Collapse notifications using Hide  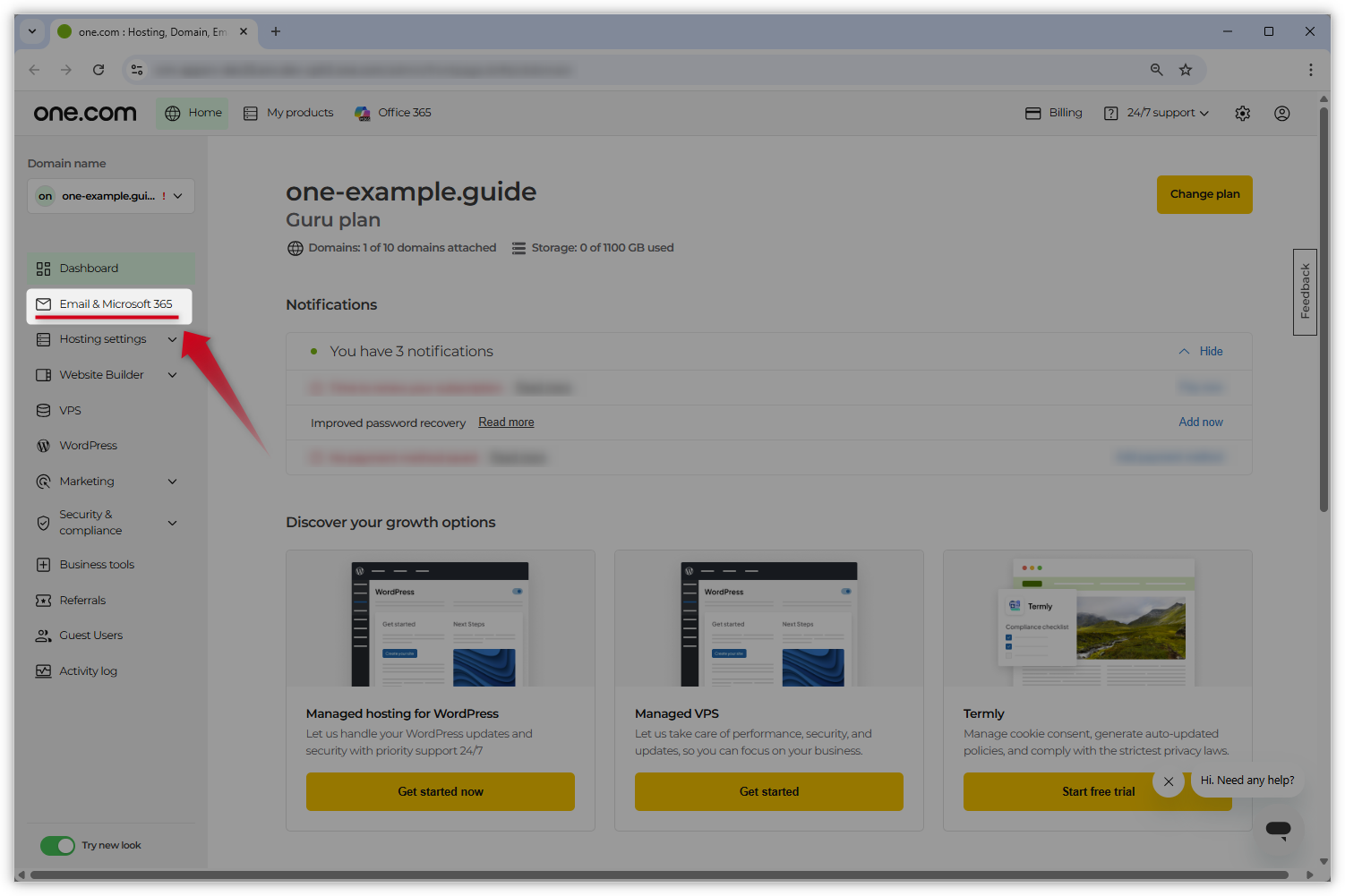point(1210,352)
